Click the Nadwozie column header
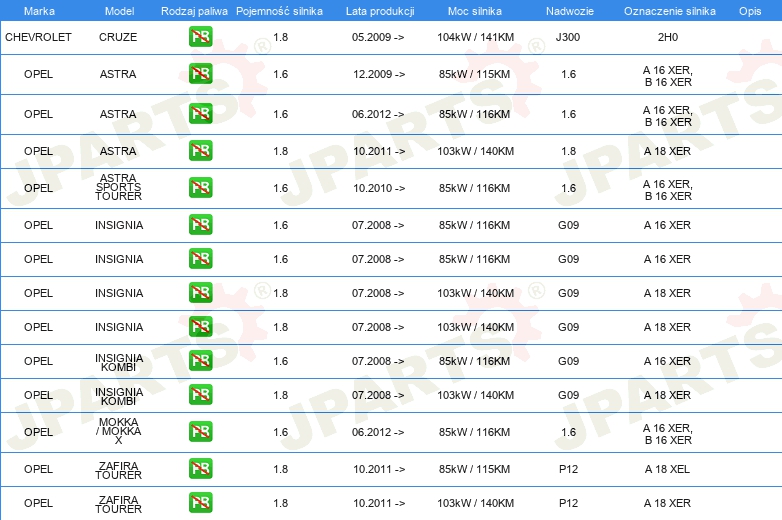The width and height of the screenshot is (782, 520). [x=570, y=11]
